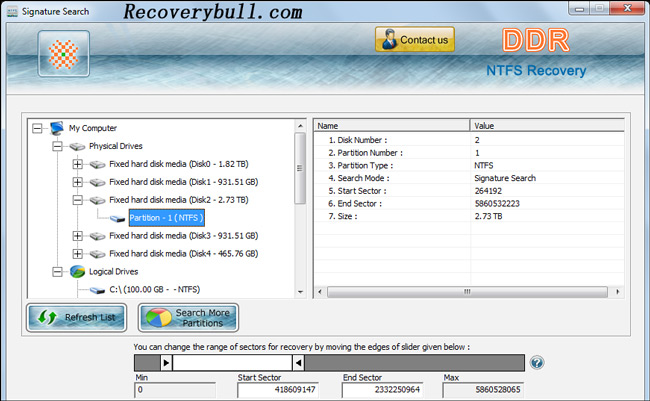Click the orange checkered logo icon
This screenshot has width=650, height=401.
(63, 54)
